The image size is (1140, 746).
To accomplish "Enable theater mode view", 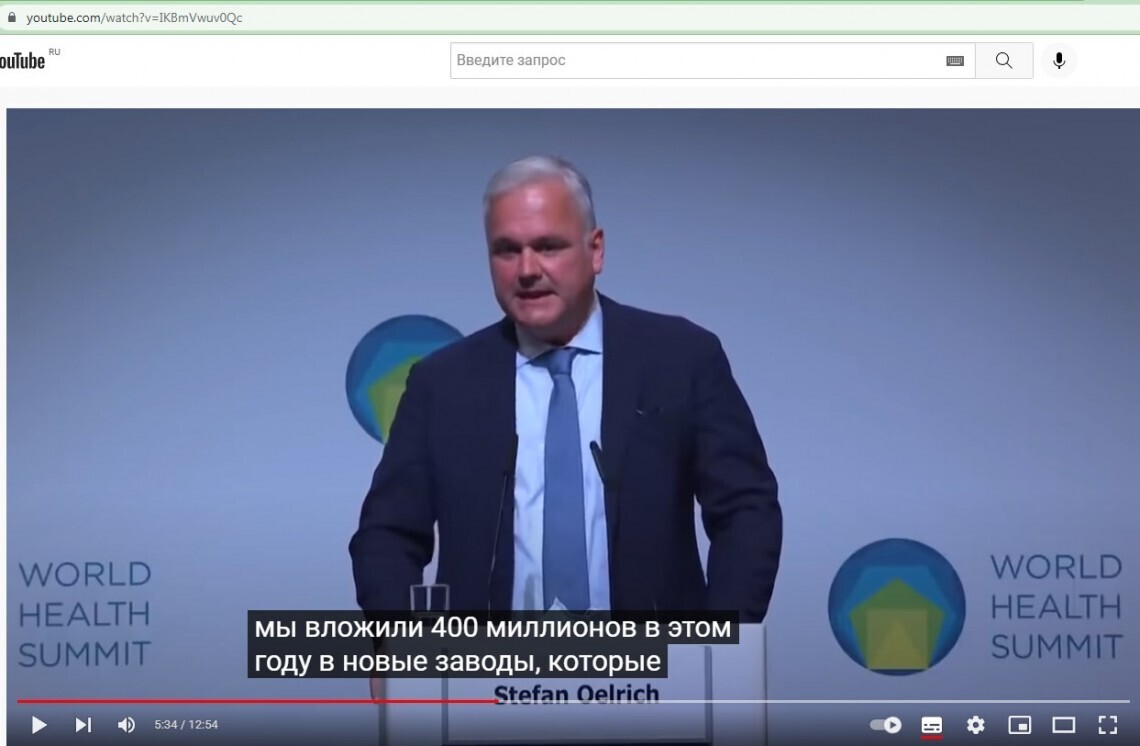I will (x=1063, y=725).
